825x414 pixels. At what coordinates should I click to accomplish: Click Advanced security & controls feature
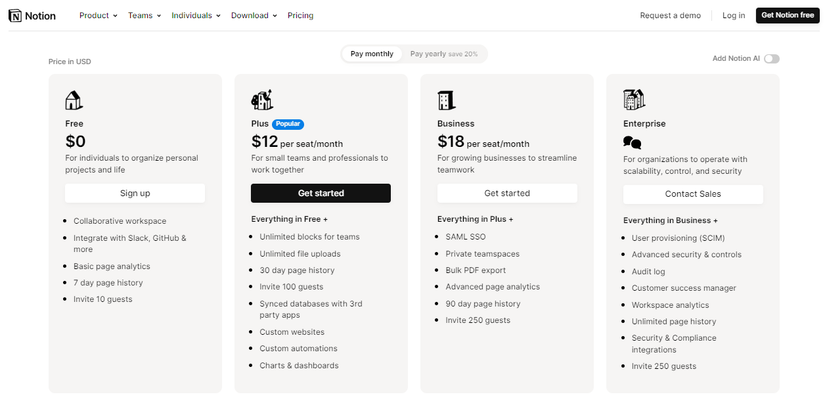click(687, 254)
